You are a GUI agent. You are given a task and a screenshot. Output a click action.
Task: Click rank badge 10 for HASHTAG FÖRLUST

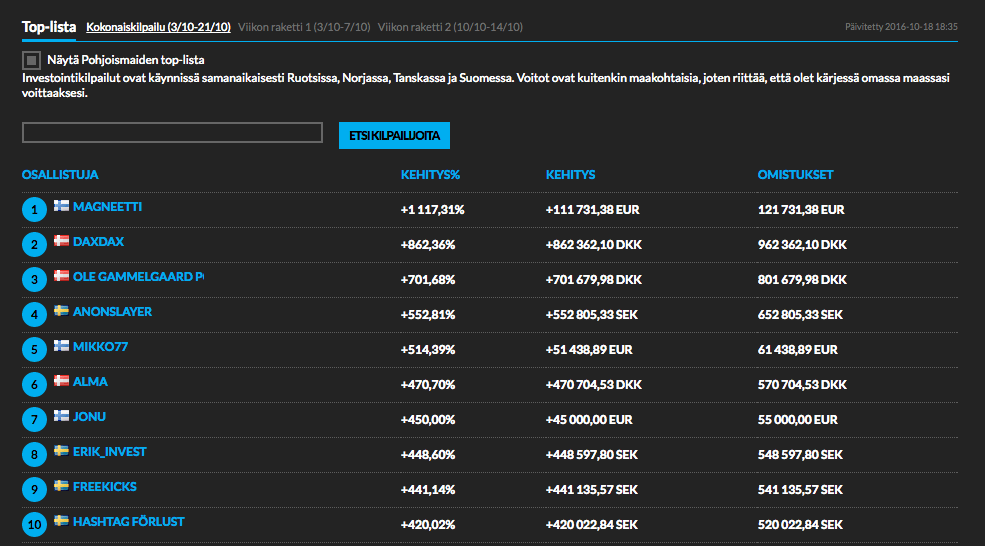tap(35, 525)
